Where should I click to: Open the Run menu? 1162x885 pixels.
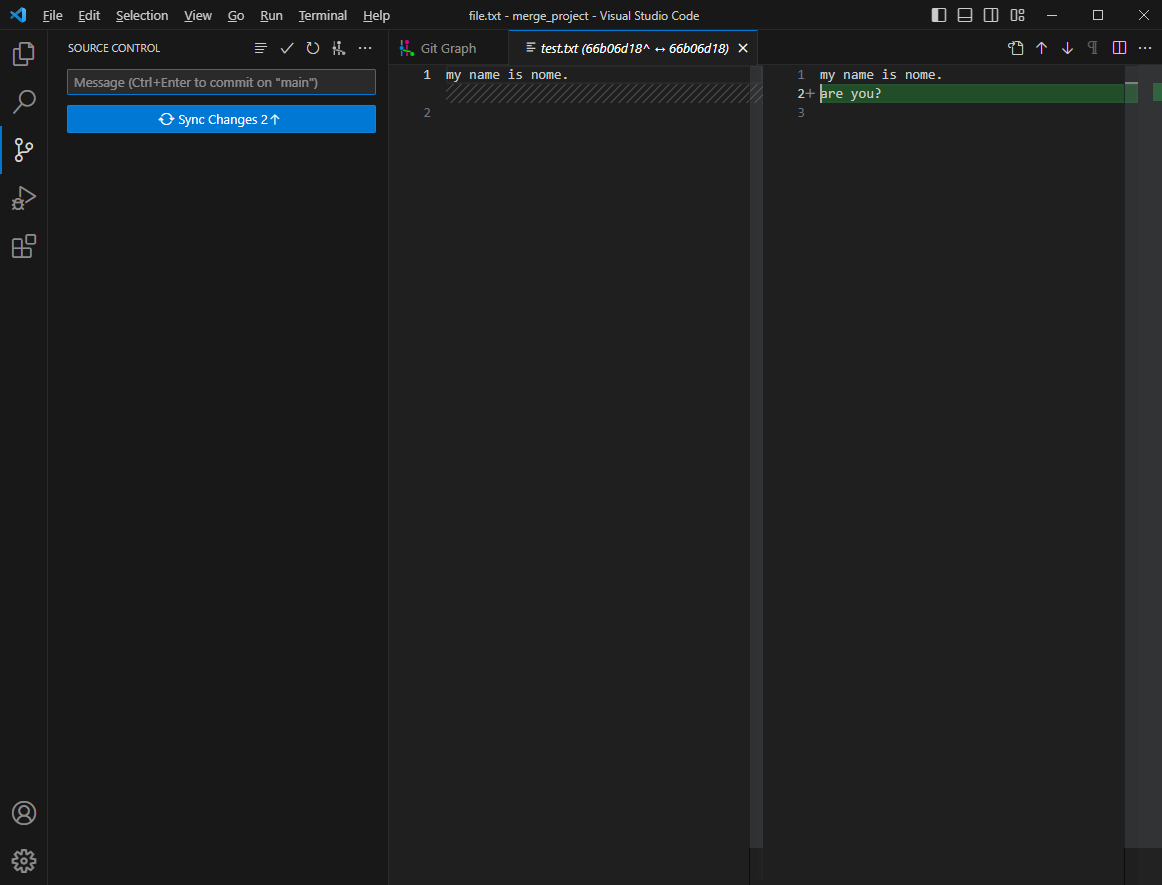pos(271,16)
